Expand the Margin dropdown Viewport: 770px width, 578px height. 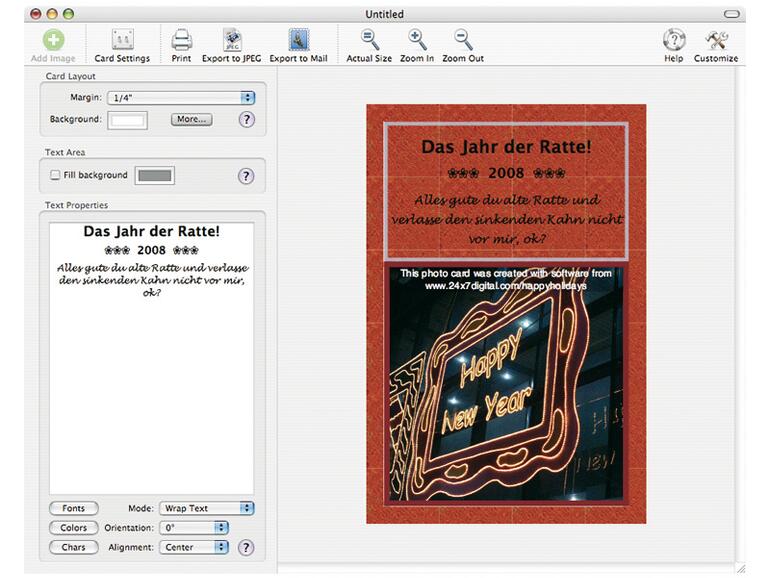182,98
